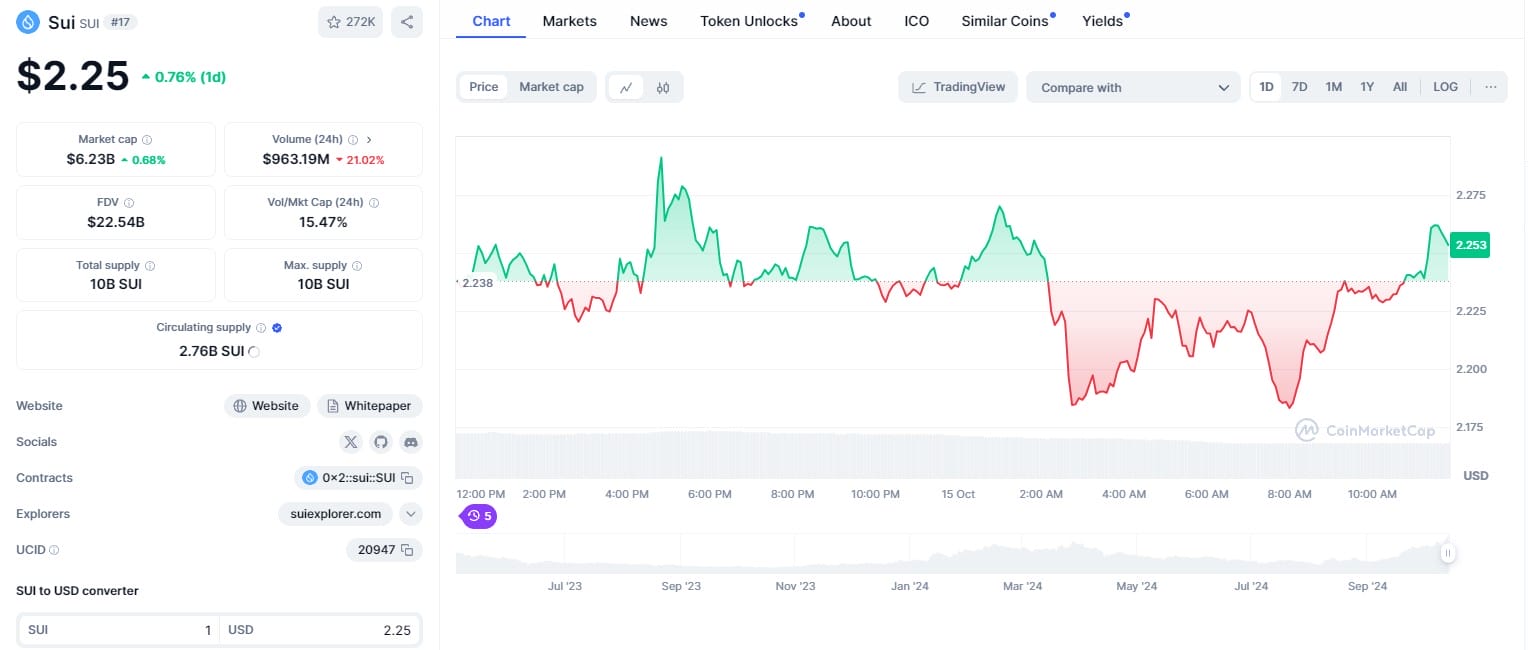Open the X (Twitter) social link
The height and width of the screenshot is (650, 1528).
tap(350, 442)
